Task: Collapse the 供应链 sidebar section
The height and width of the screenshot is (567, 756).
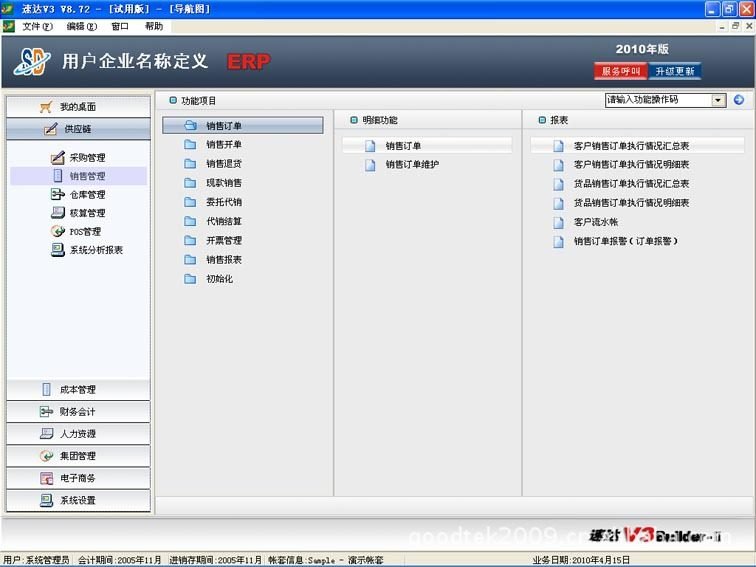Action: [78, 129]
